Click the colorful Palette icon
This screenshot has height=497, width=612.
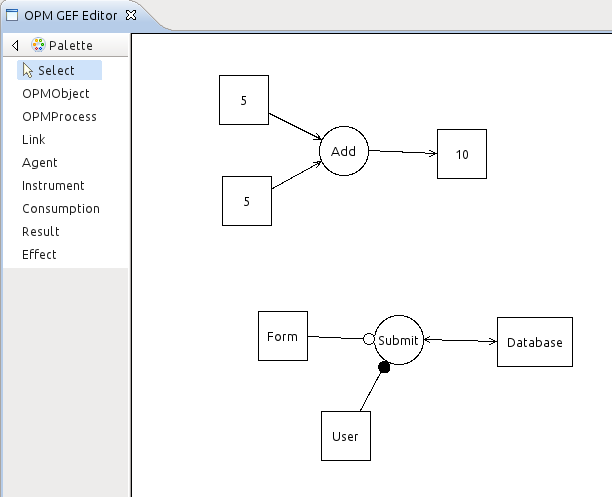pyautogui.click(x=38, y=45)
